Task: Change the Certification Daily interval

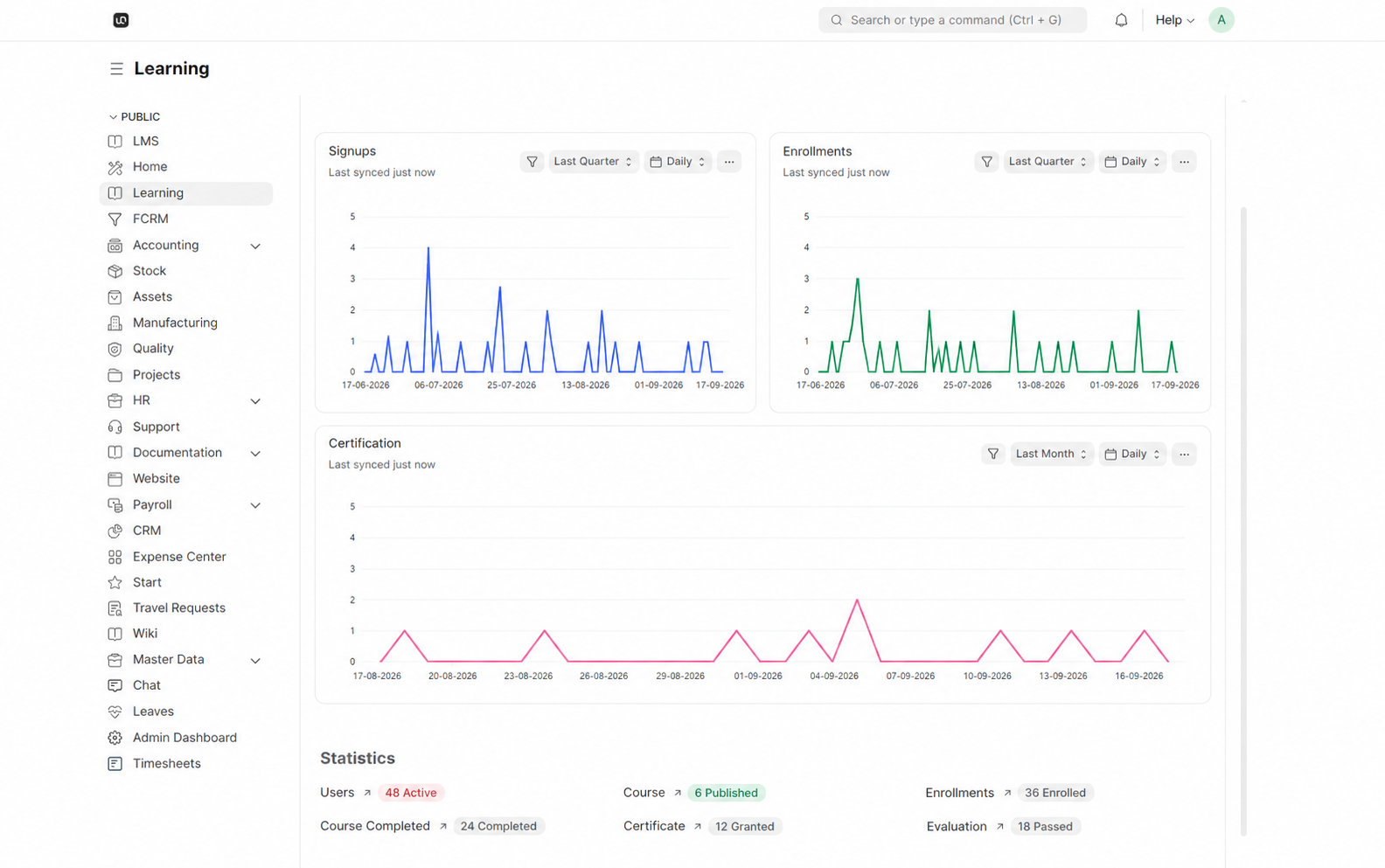Action: 1132,454
